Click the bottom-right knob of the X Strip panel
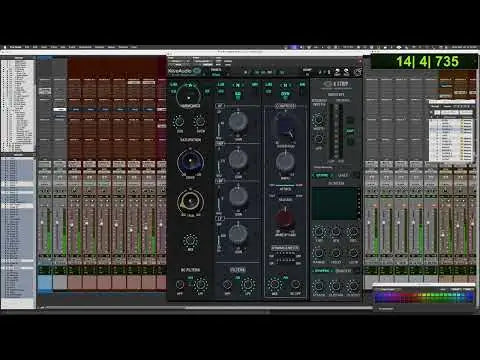Screen dimensions: 480x360 tap(353, 286)
